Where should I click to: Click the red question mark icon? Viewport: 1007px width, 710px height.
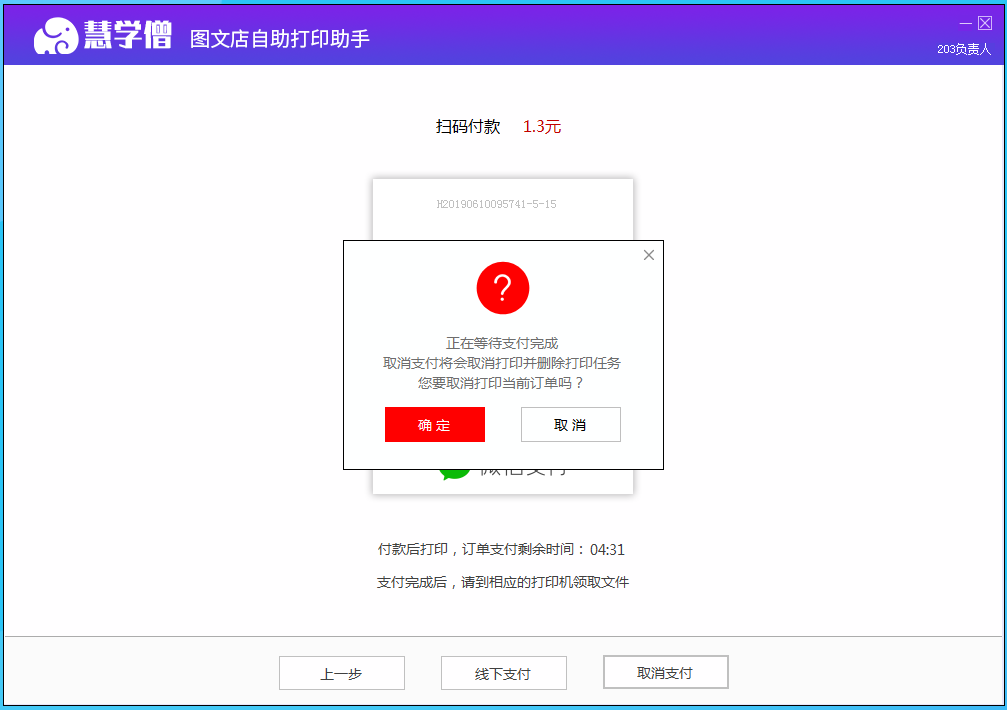pos(503,288)
